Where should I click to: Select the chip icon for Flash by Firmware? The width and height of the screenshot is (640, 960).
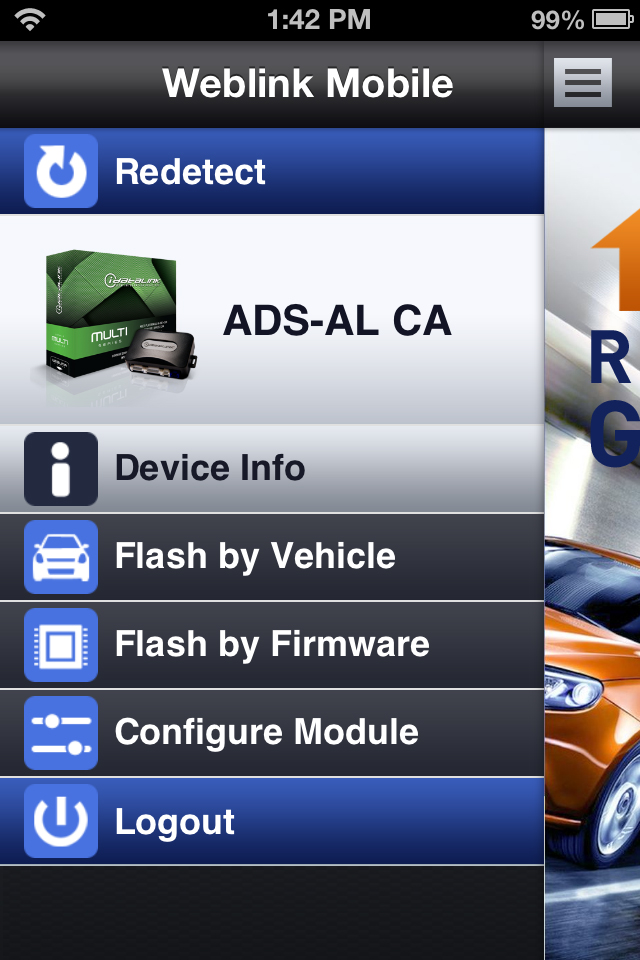point(61,645)
